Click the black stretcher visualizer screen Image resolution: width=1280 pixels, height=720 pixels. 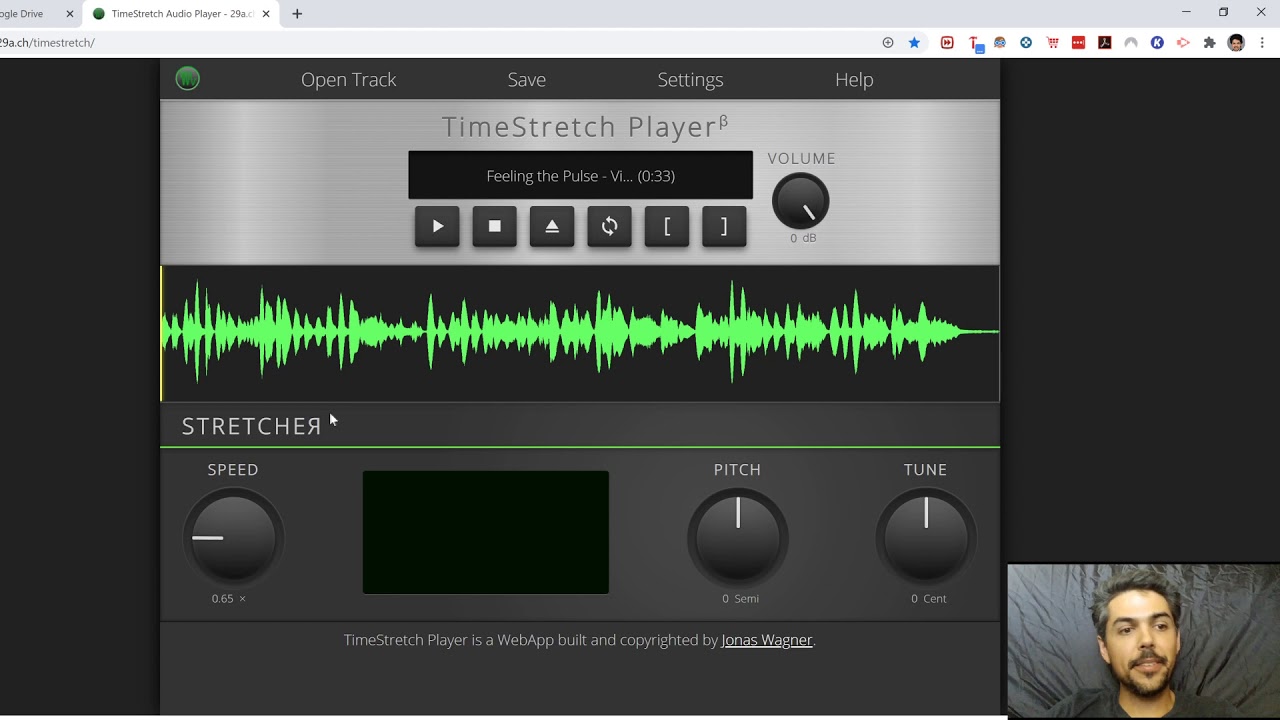point(485,532)
